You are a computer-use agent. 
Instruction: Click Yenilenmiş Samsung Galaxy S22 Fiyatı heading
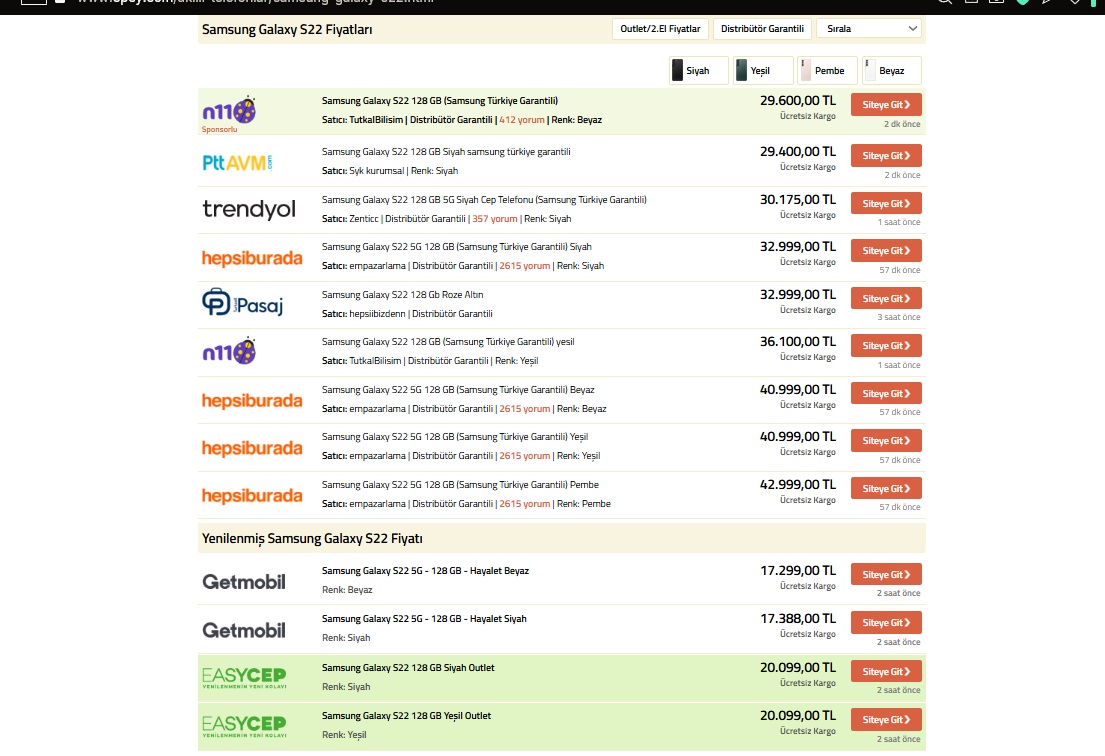pos(312,538)
